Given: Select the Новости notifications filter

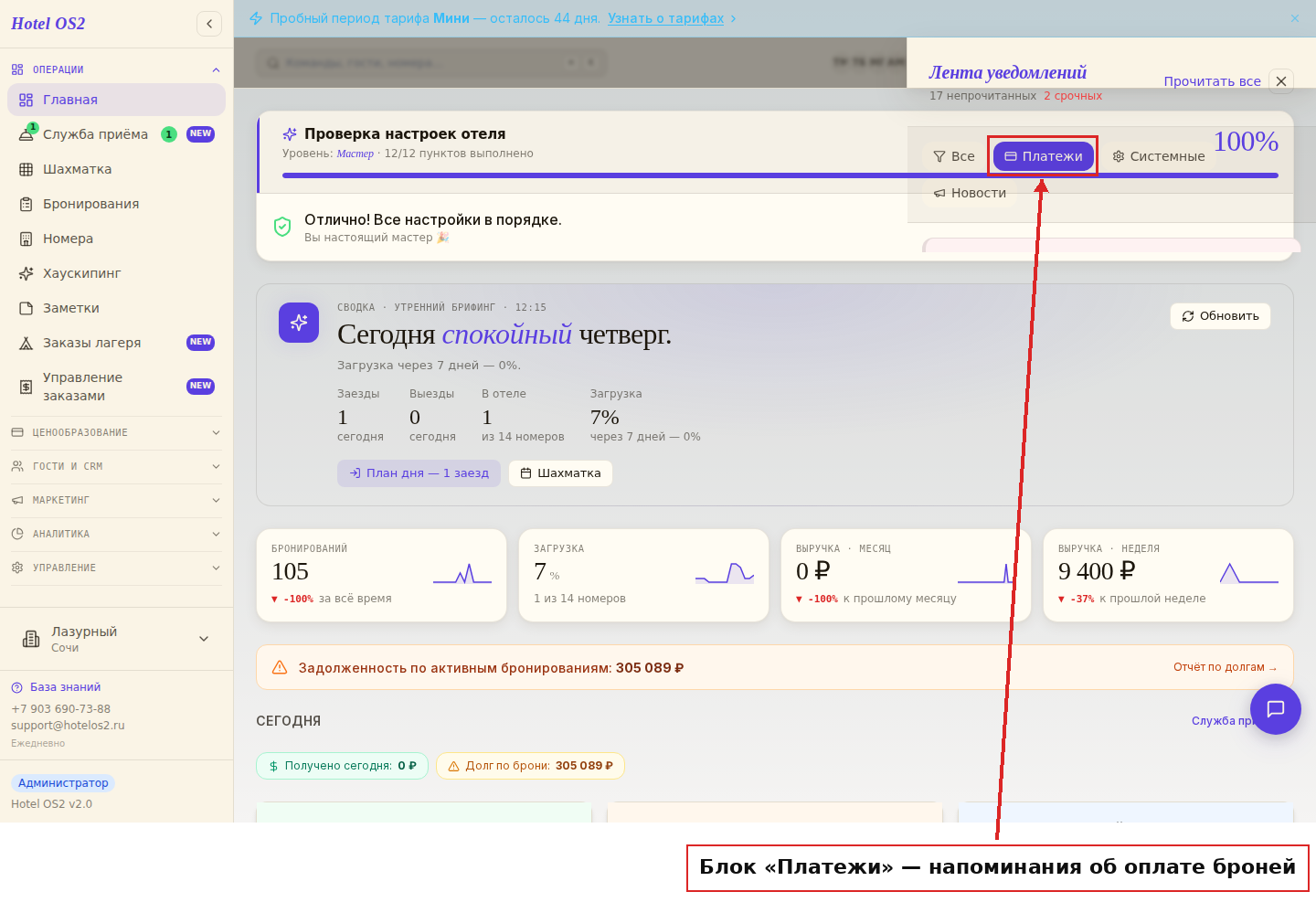Looking at the screenshot, I should coord(970,193).
